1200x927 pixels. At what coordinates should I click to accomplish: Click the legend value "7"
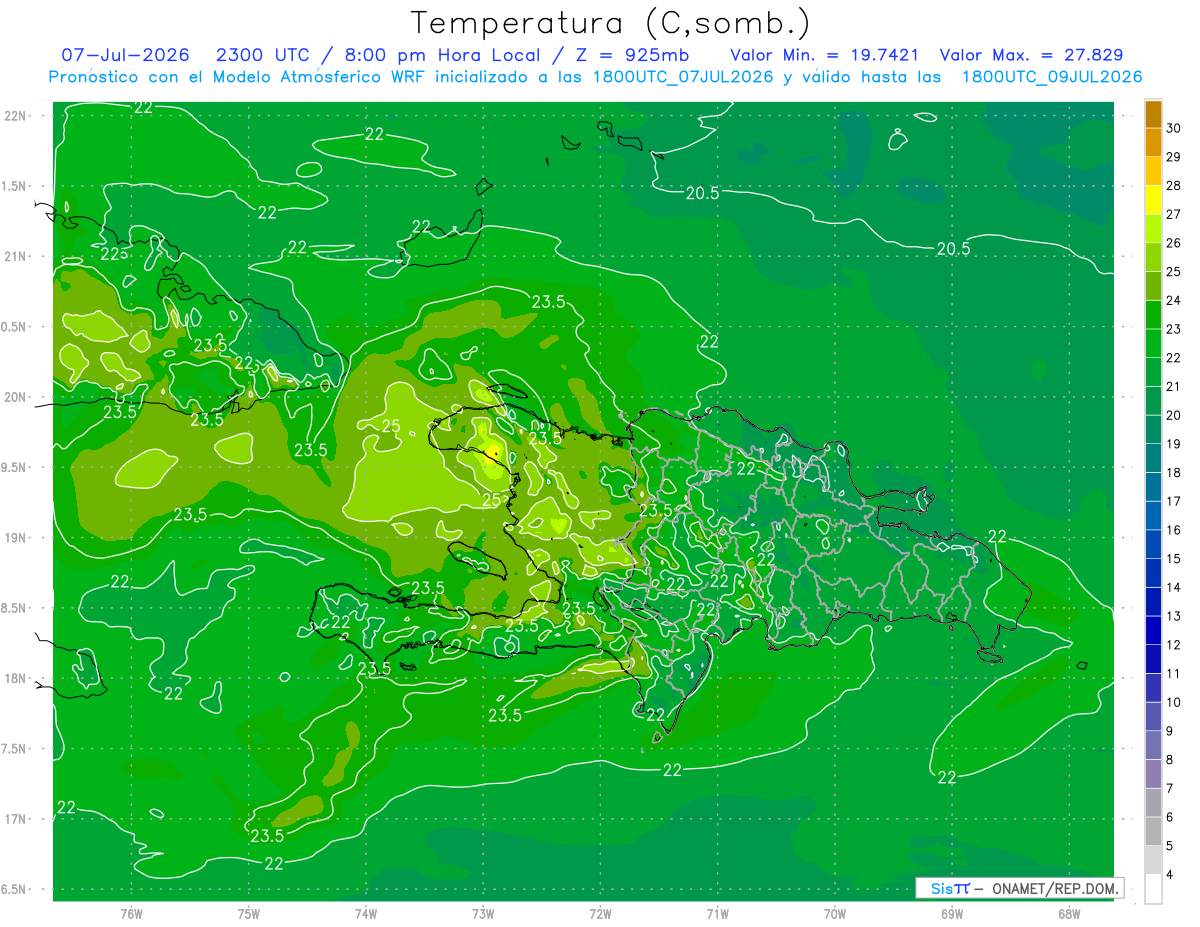(x=1170, y=789)
